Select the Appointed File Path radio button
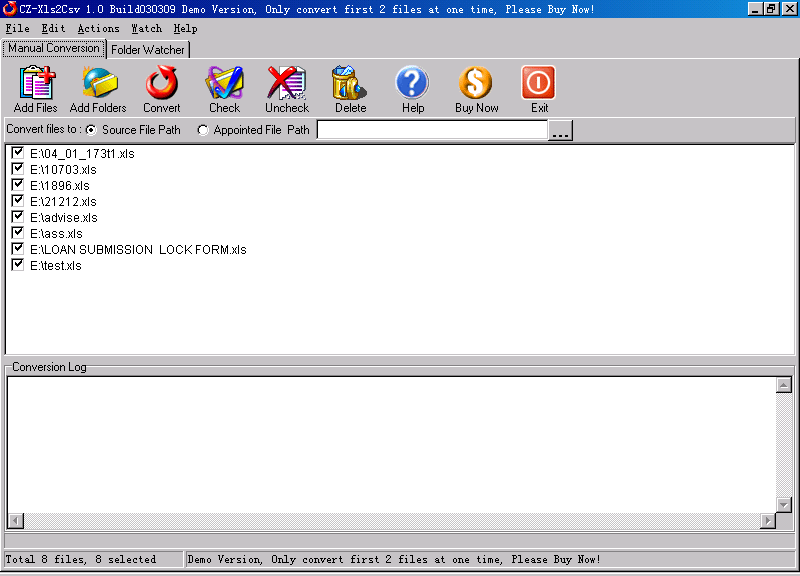Viewport: 800px width, 576px height. pos(203,130)
